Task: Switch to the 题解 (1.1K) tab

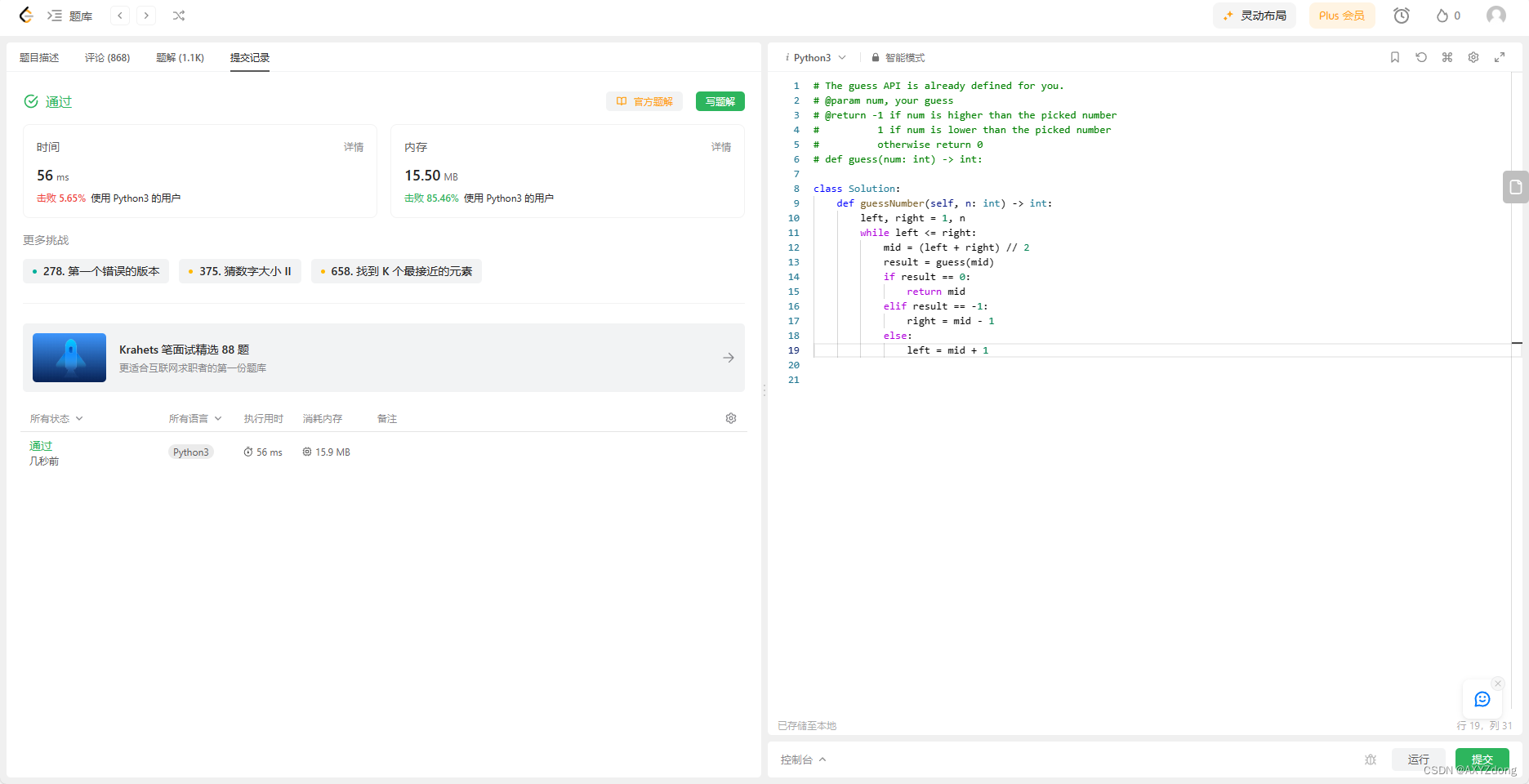Action: pyautogui.click(x=180, y=58)
